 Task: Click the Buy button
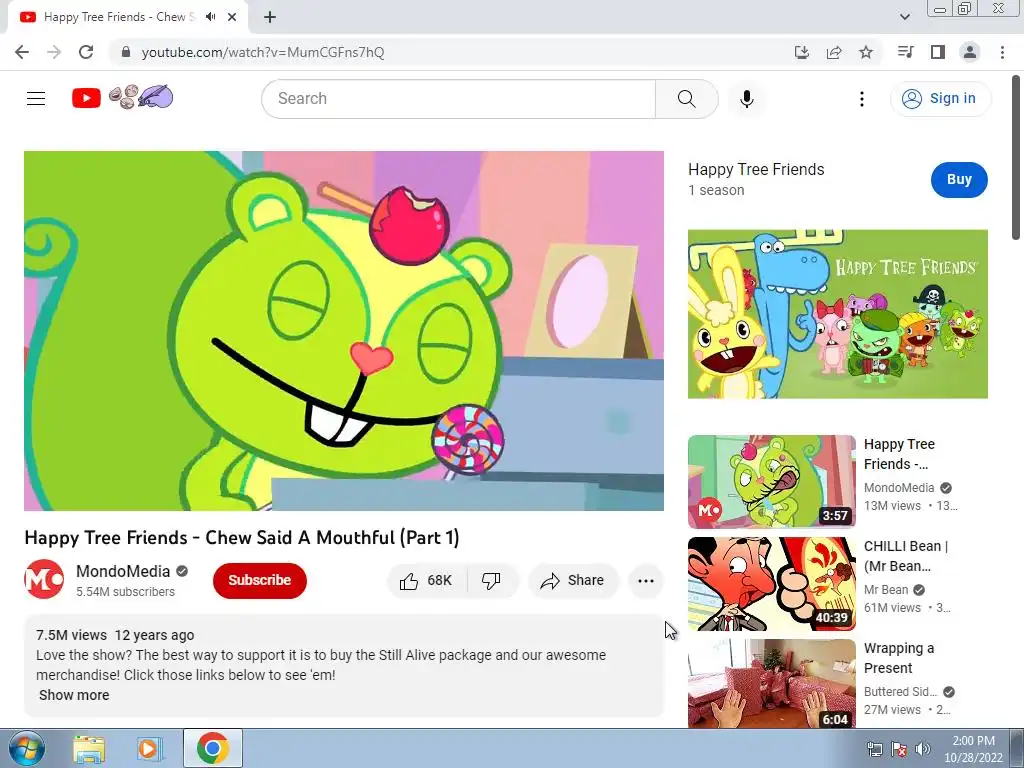point(959,180)
